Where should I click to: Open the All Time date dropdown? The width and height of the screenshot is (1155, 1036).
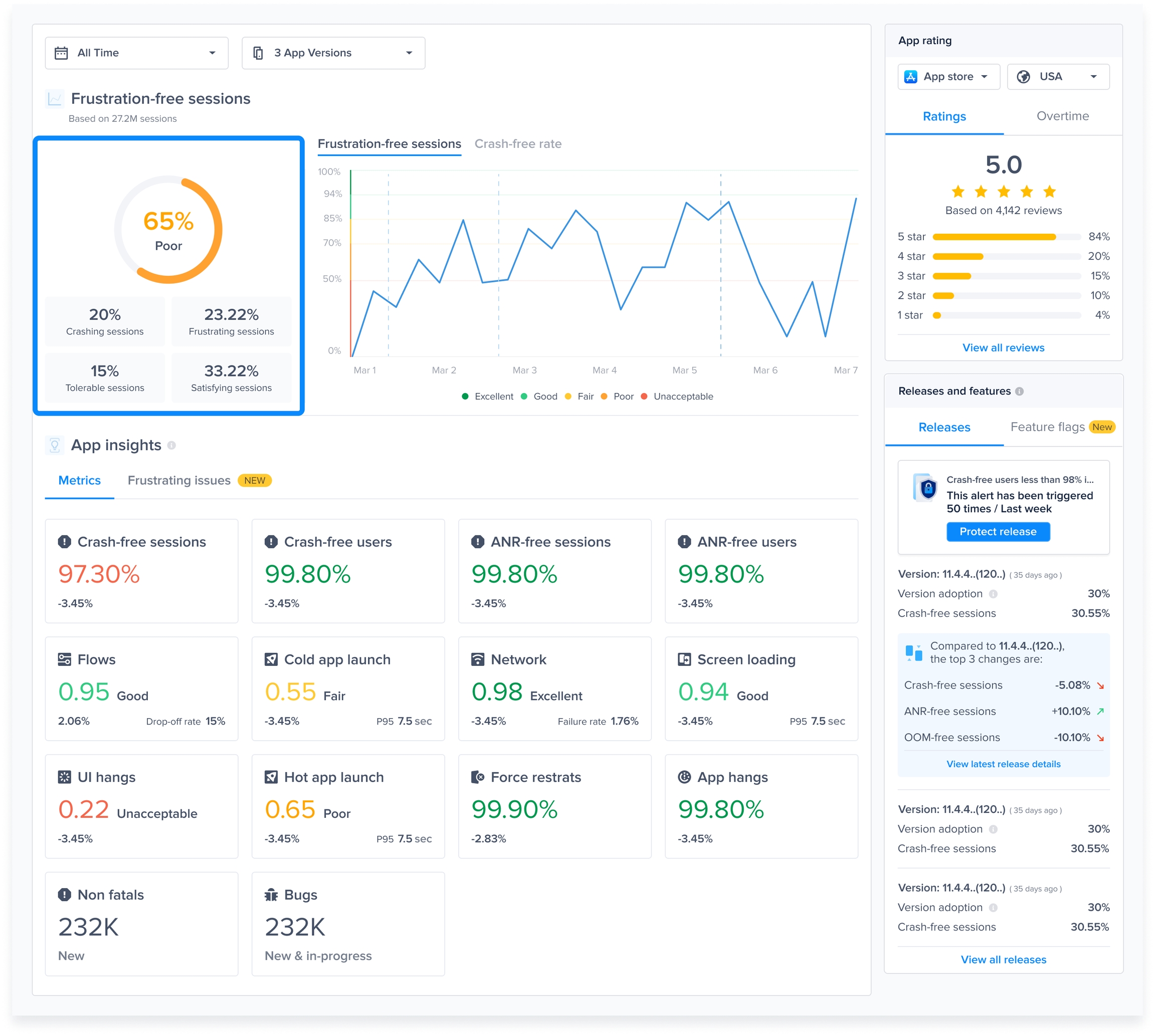tap(136, 53)
